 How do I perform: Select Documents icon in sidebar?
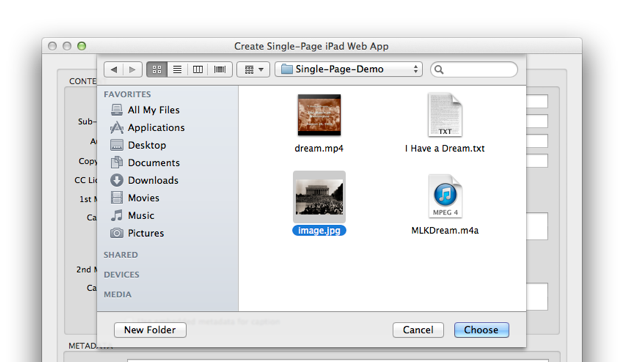[x=117, y=163]
